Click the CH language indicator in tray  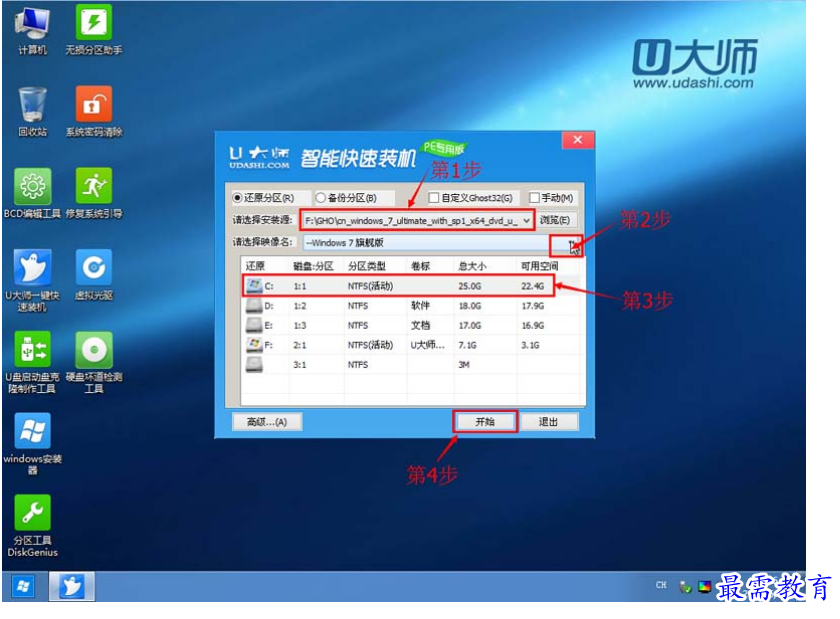click(x=661, y=585)
